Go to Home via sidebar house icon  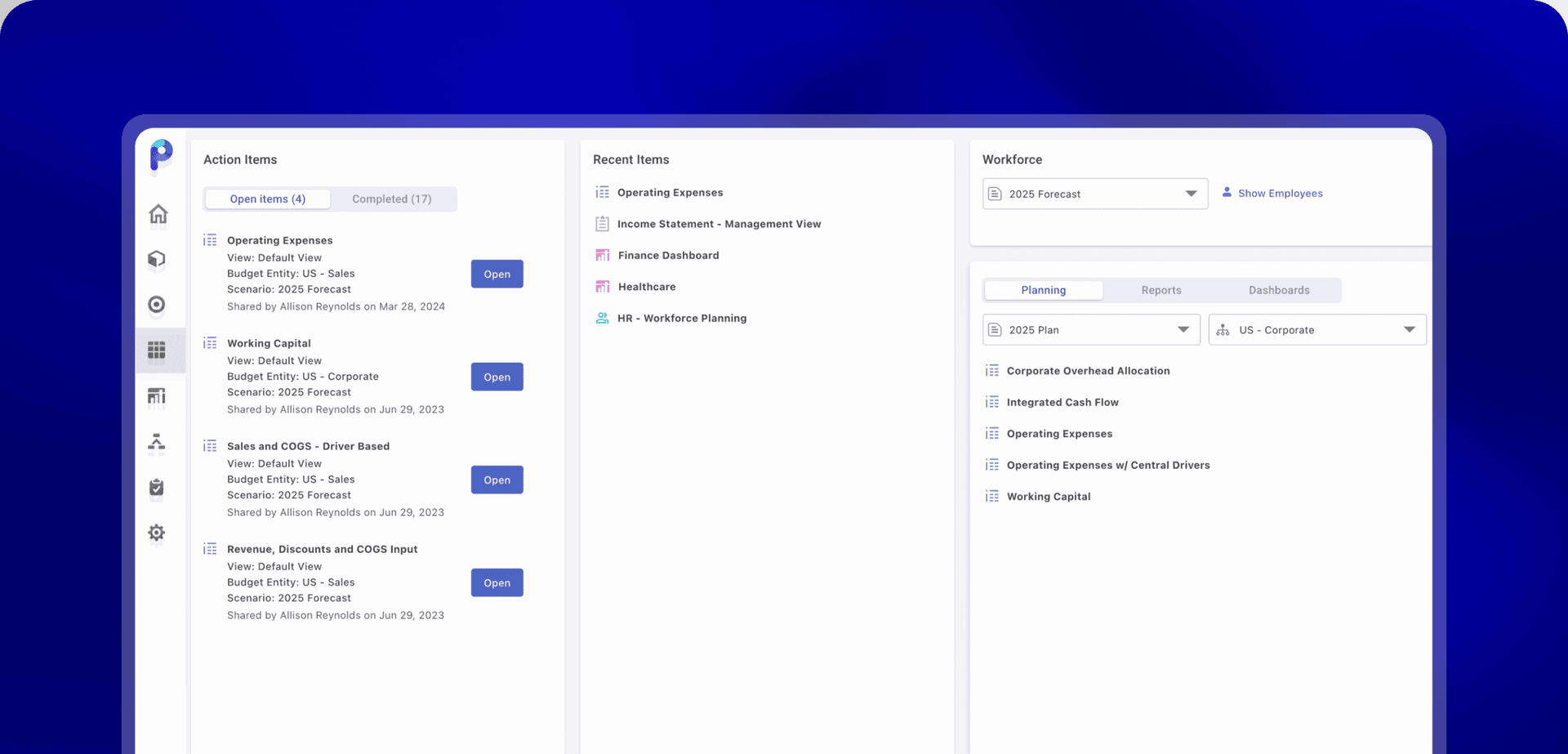tap(158, 214)
